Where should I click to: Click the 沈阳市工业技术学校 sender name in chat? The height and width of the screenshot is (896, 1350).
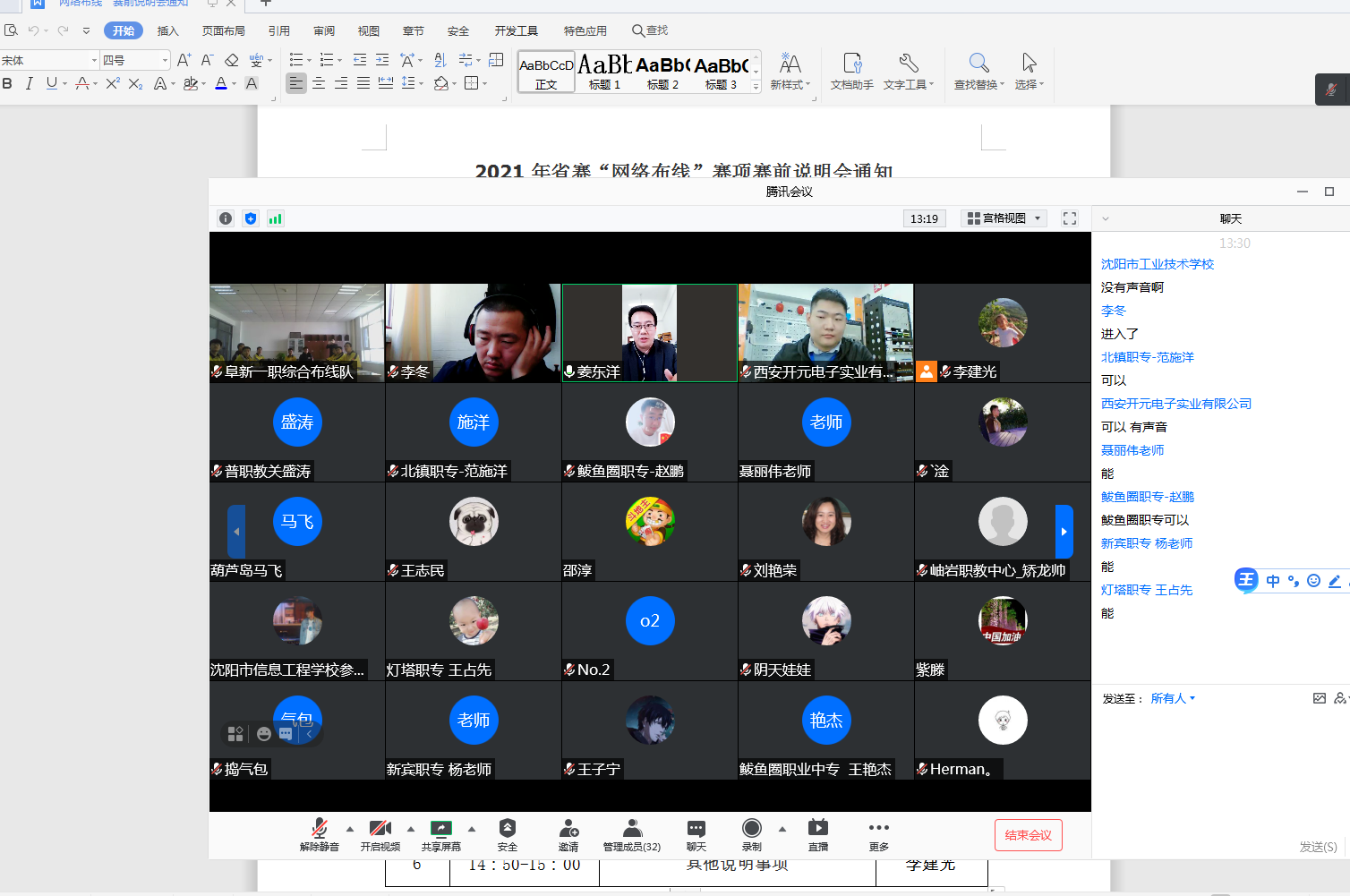(1158, 264)
